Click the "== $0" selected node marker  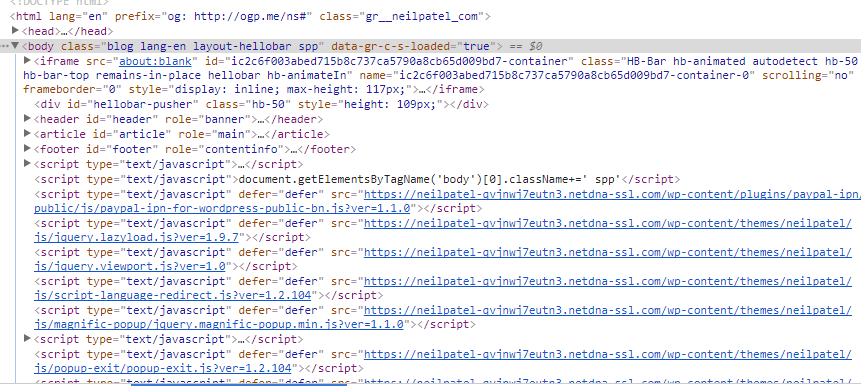[x=526, y=46]
